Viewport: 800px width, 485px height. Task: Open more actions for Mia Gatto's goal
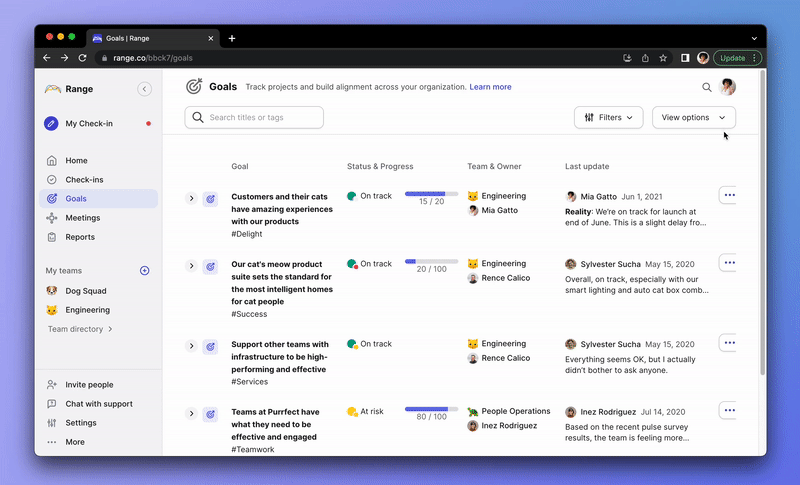(x=728, y=195)
